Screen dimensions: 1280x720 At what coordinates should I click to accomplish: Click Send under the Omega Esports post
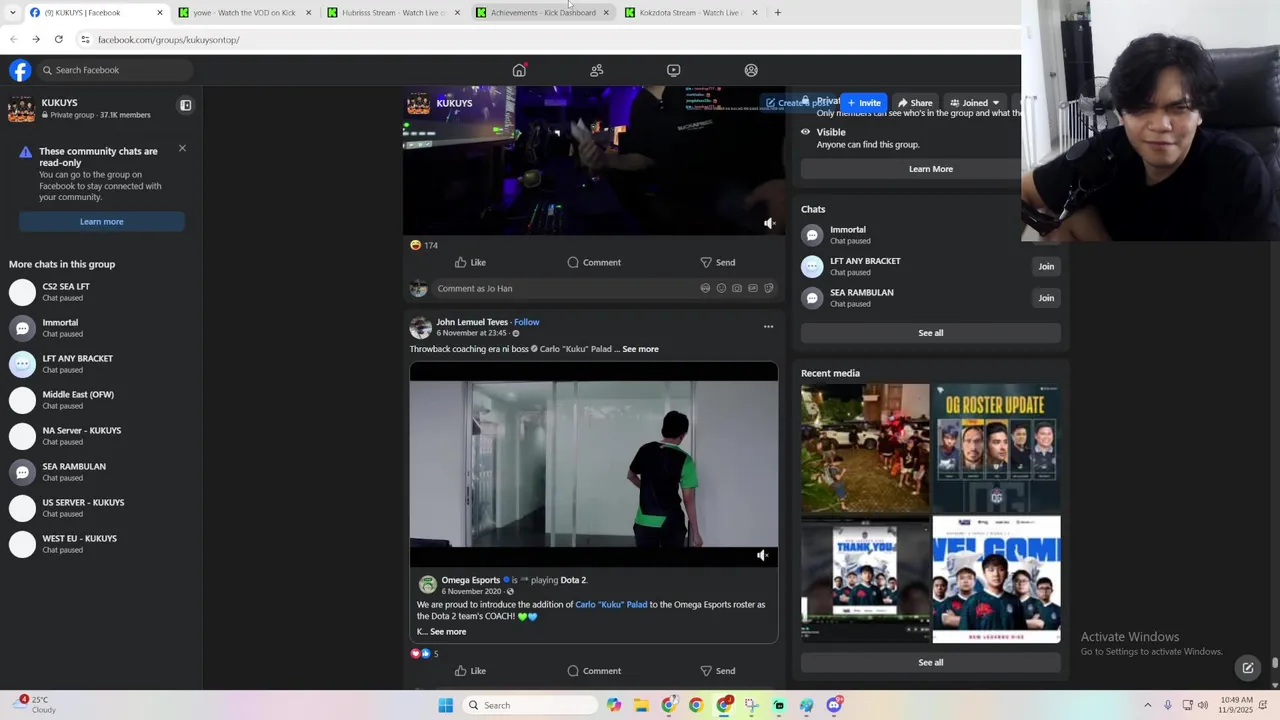point(718,671)
